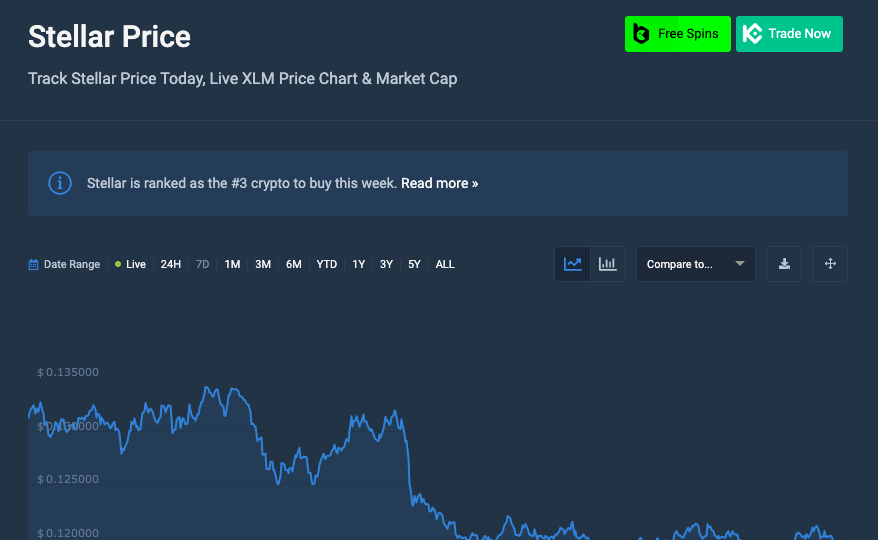Click the fullscreen expand arrows icon

pyautogui.click(x=830, y=264)
